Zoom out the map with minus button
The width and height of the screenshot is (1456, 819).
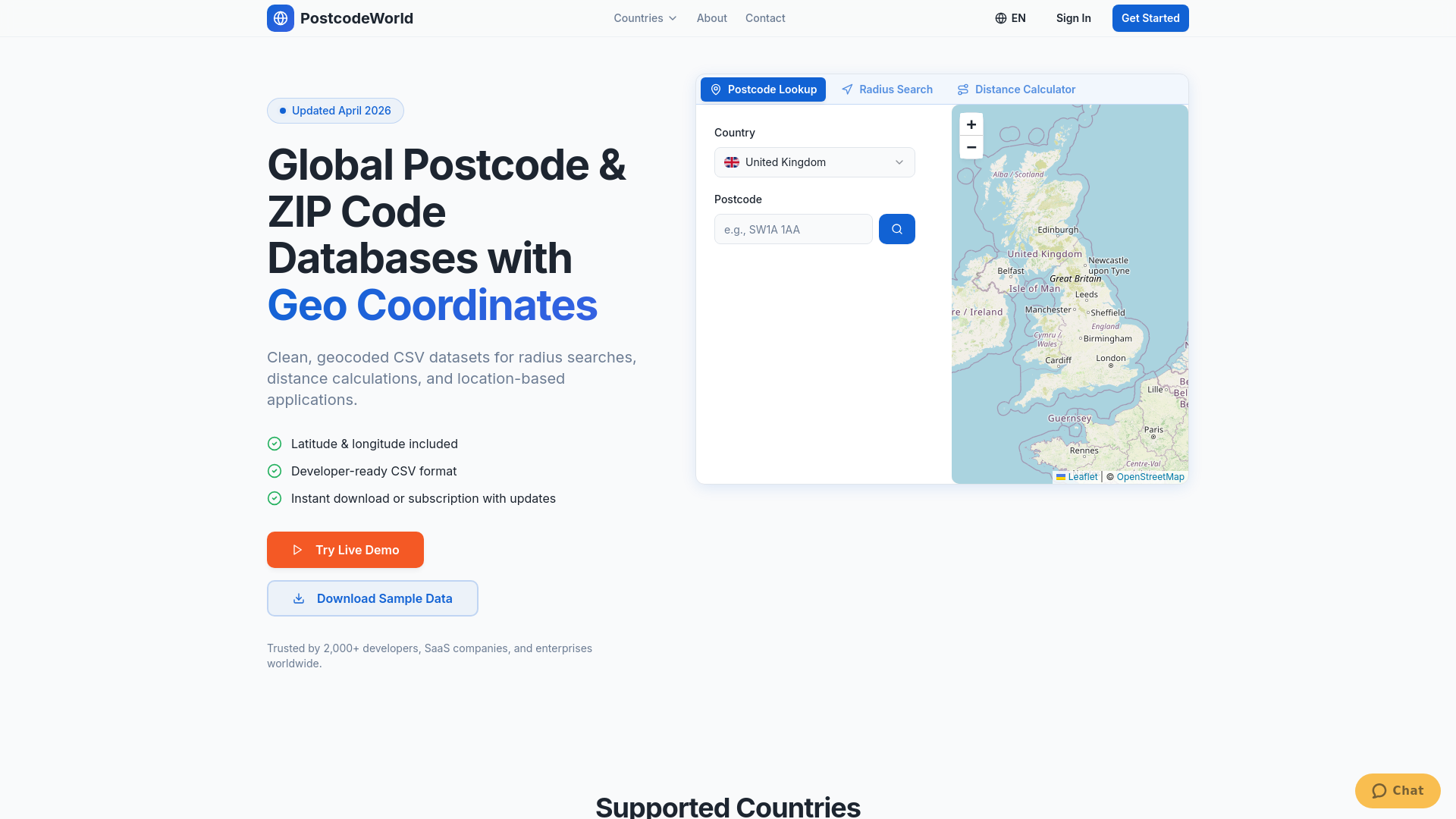(971, 147)
